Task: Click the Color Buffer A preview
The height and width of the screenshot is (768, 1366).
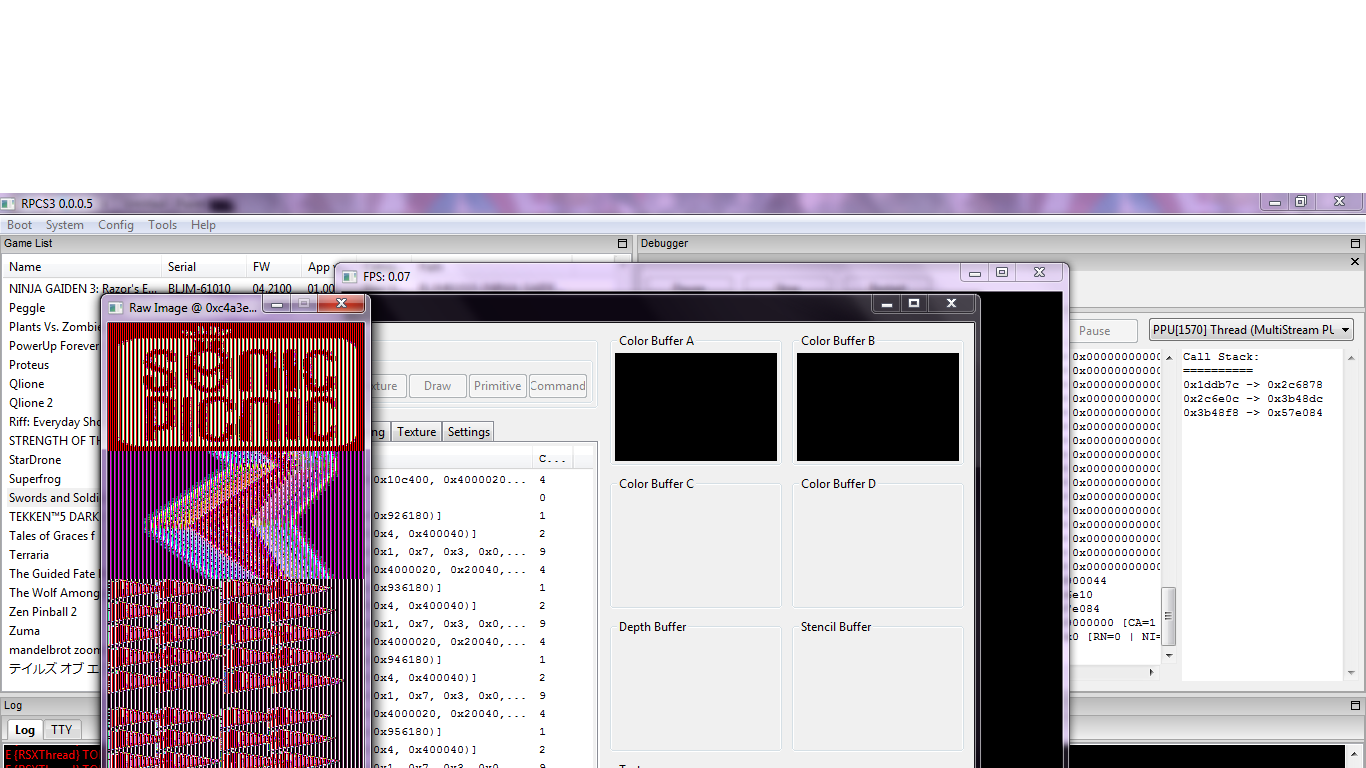Action: pos(696,407)
